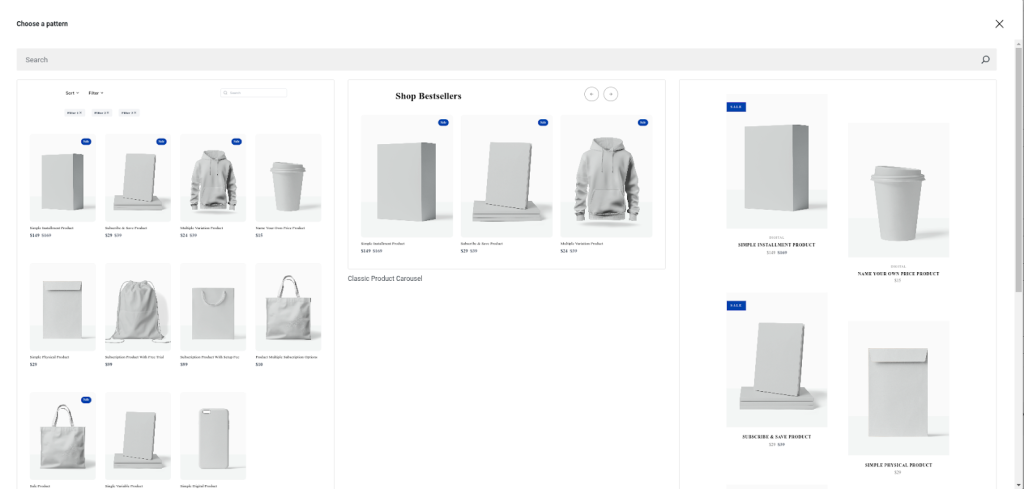The image size is (1024, 489).
Task: Click the coffee cup image in first pattern
Action: pos(288,178)
